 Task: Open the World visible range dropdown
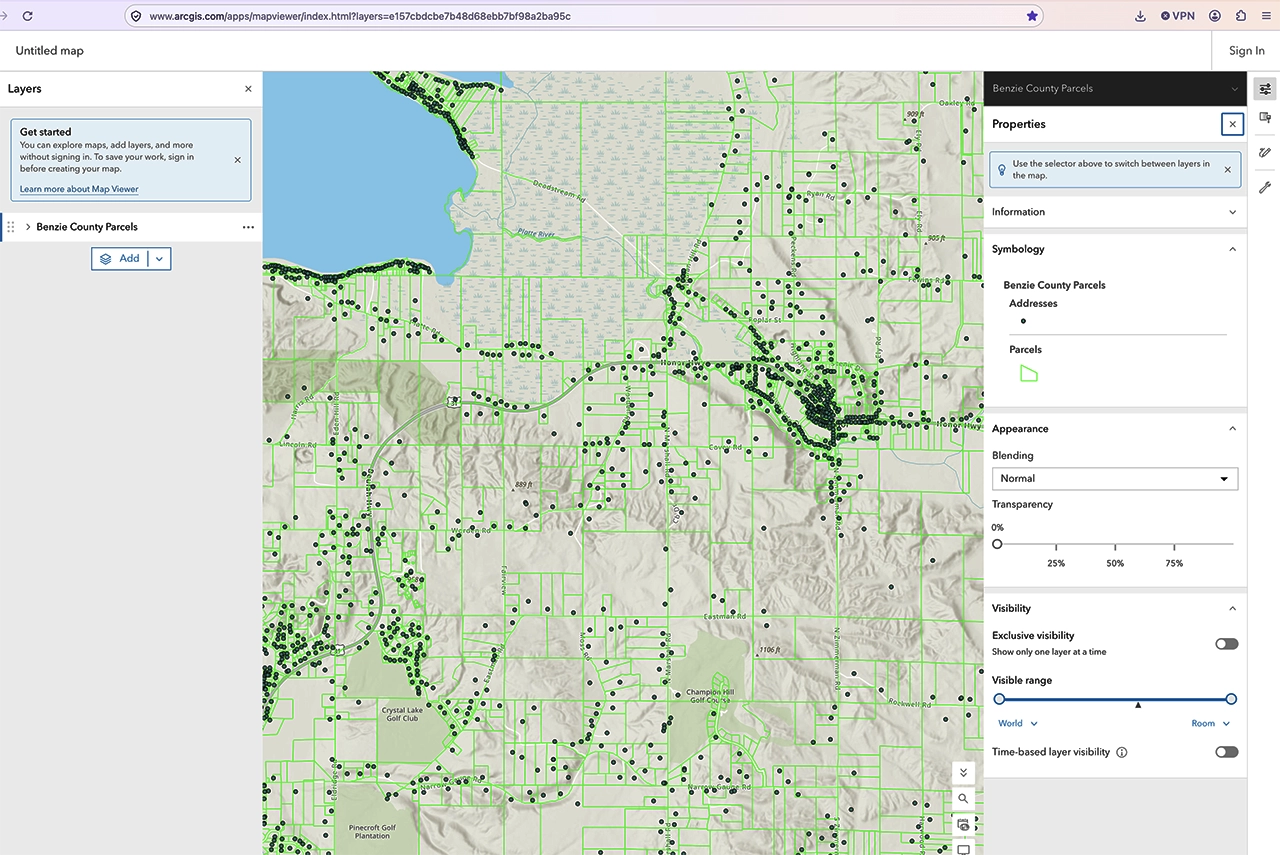click(1018, 724)
